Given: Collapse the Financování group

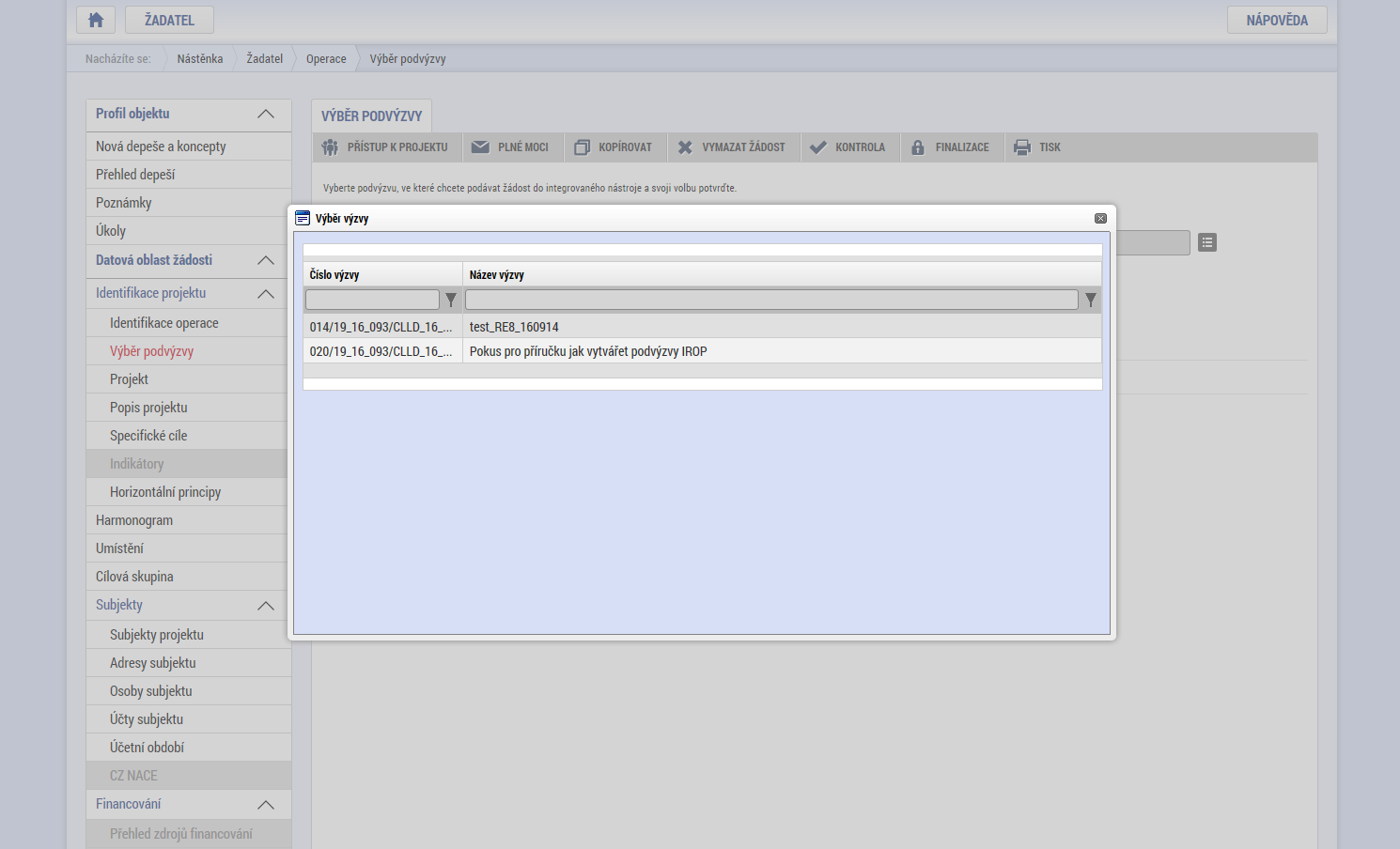Looking at the screenshot, I should [x=266, y=805].
